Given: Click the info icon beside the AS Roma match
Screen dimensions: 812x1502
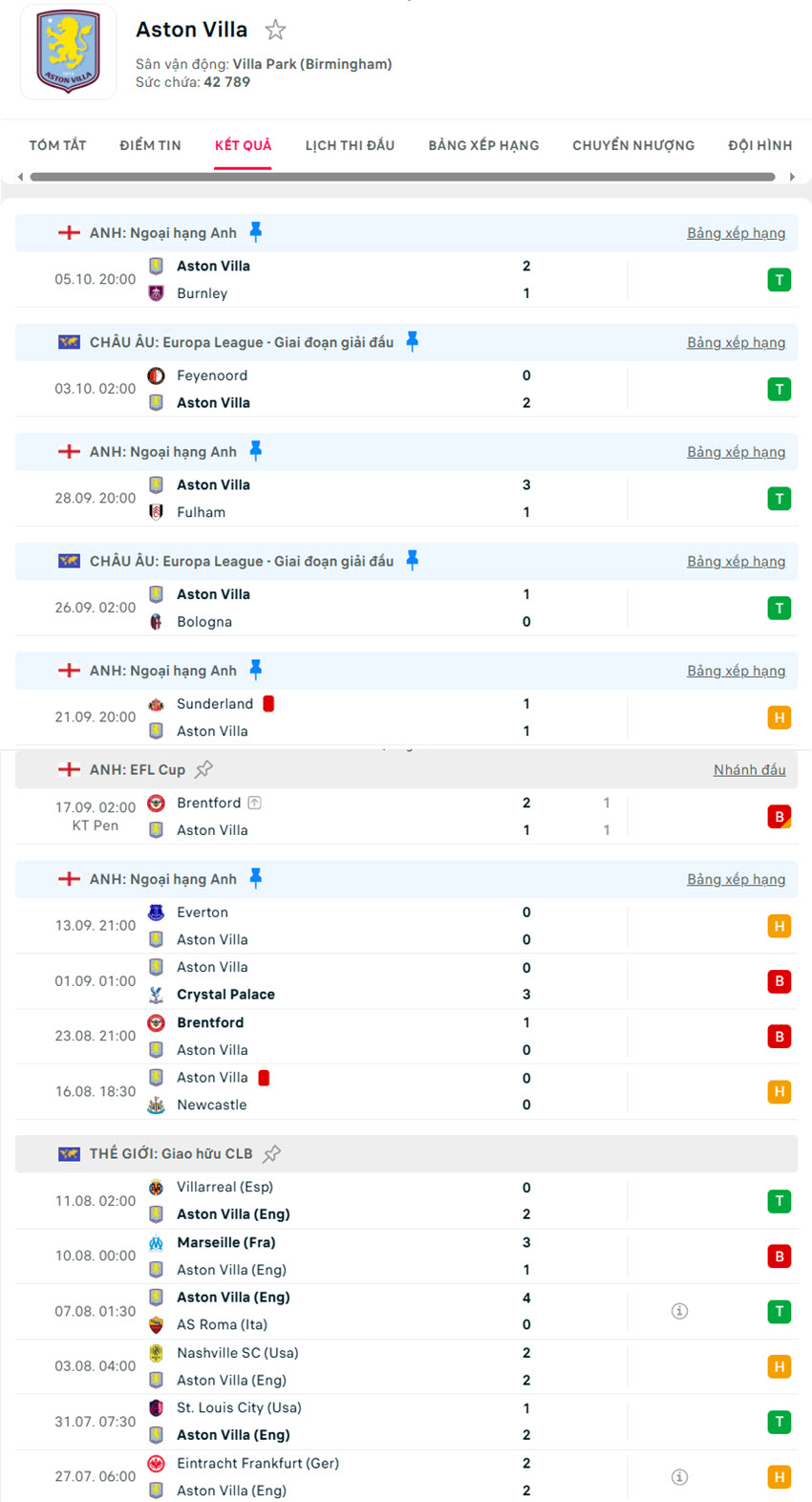Looking at the screenshot, I should pyautogui.click(x=679, y=1311).
